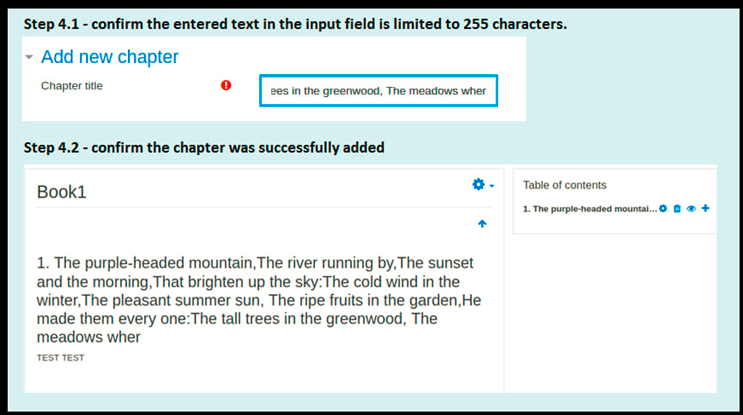Click the Chapter title label
Screen dimensions: 743x415
point(72,86)
